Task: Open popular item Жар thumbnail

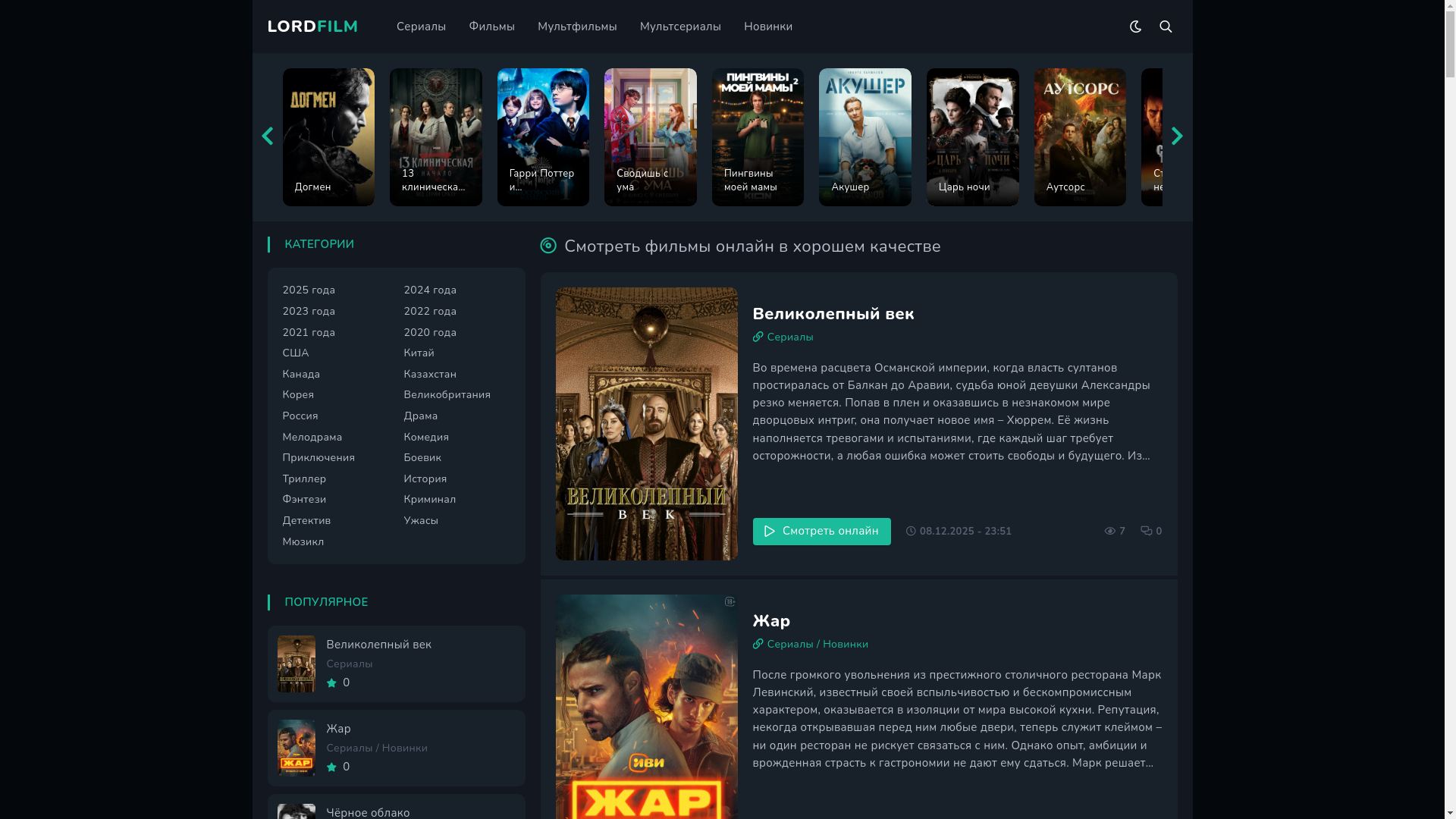Action: (x=296, y=748)
